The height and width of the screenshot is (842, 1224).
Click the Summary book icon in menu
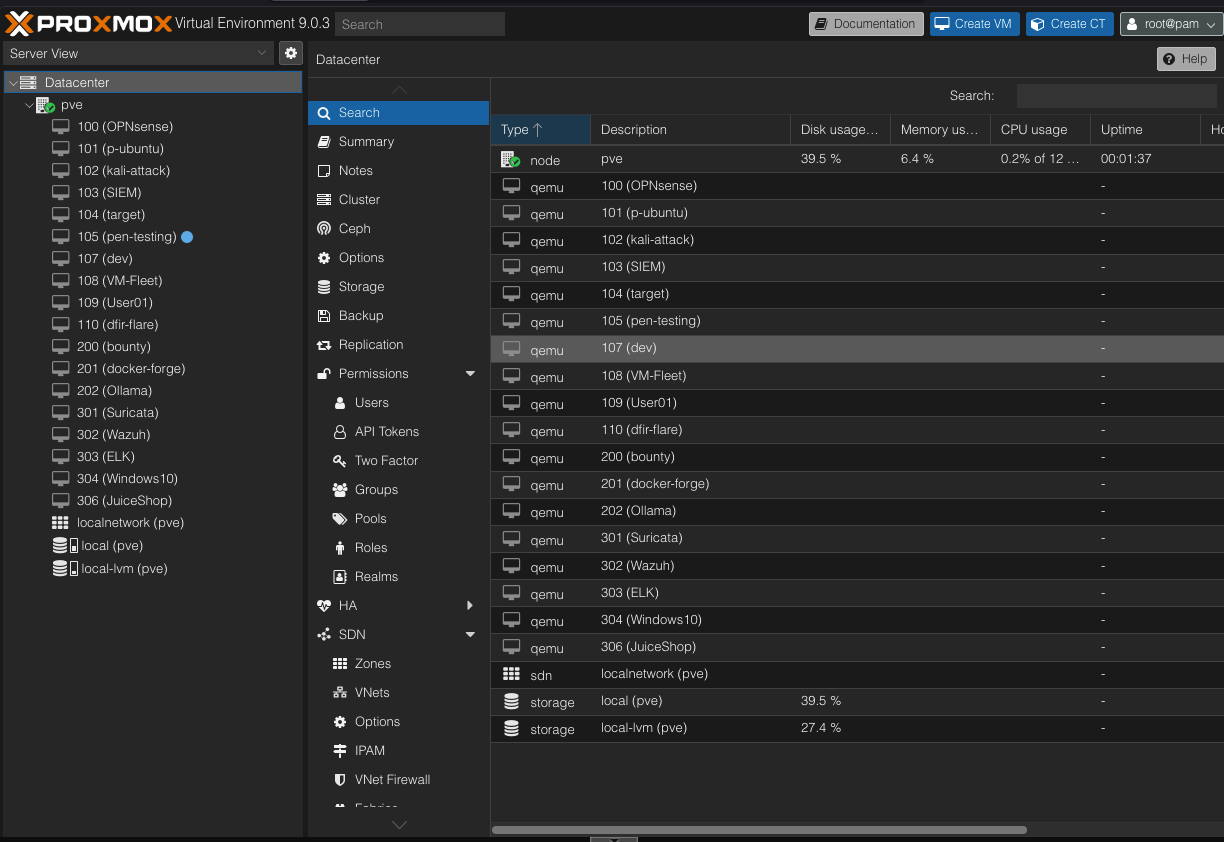click(x=324, y=142)
